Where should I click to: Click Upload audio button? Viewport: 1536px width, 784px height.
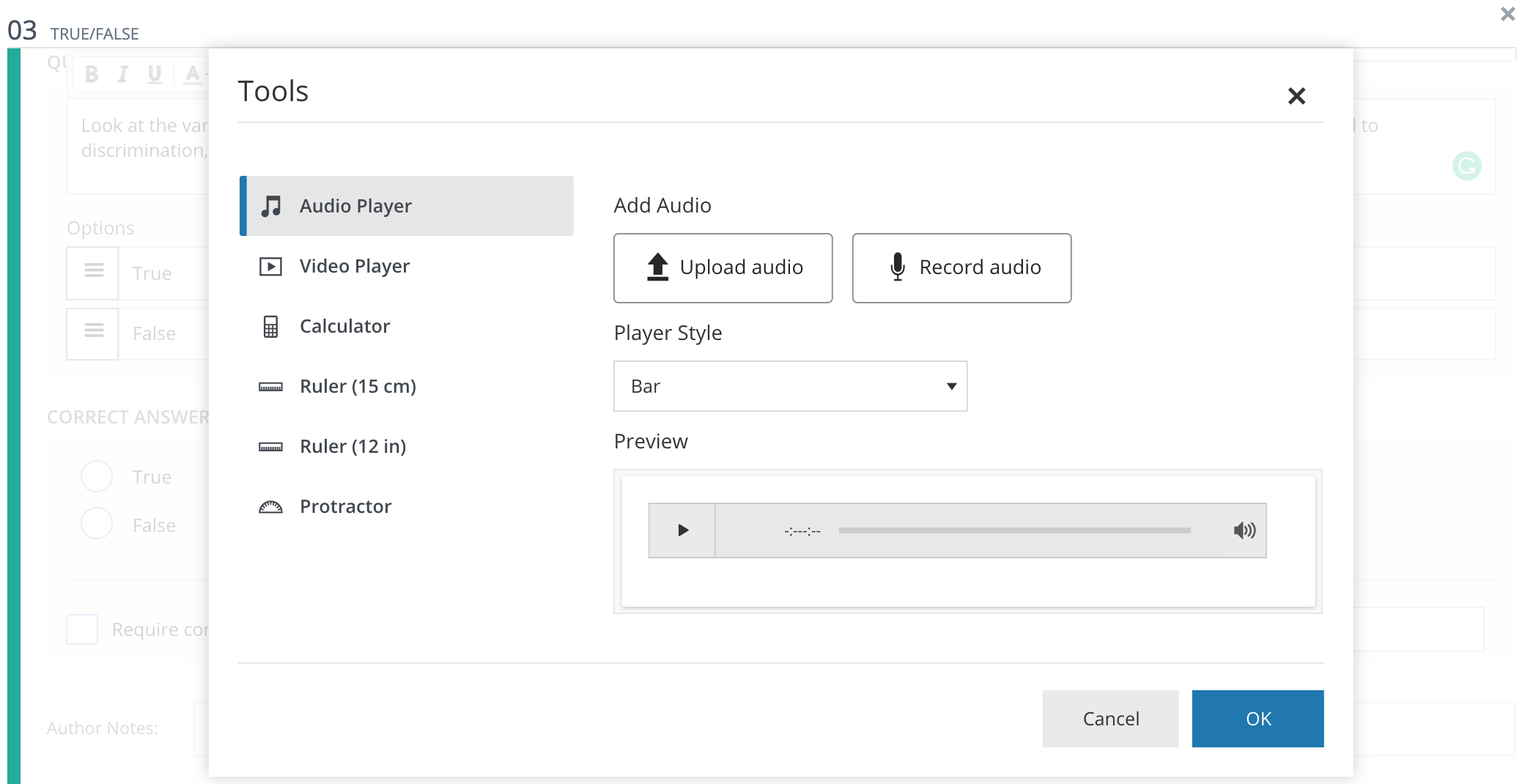tap(723, 267)
